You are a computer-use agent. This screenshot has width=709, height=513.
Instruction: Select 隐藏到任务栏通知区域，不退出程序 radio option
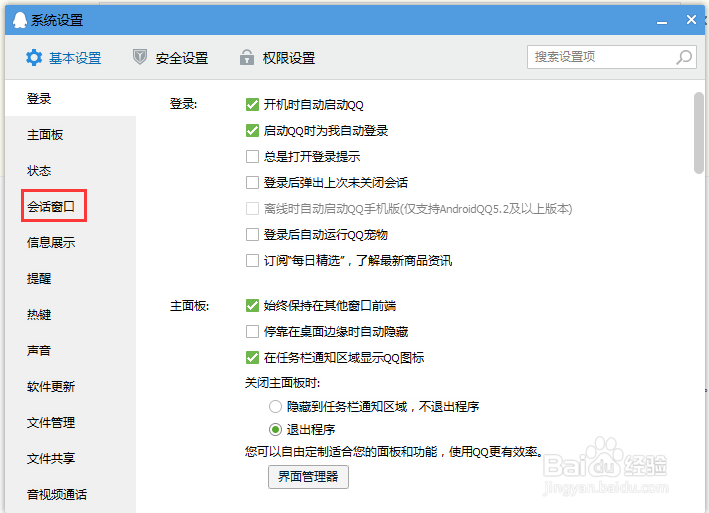tap(275, 406)
